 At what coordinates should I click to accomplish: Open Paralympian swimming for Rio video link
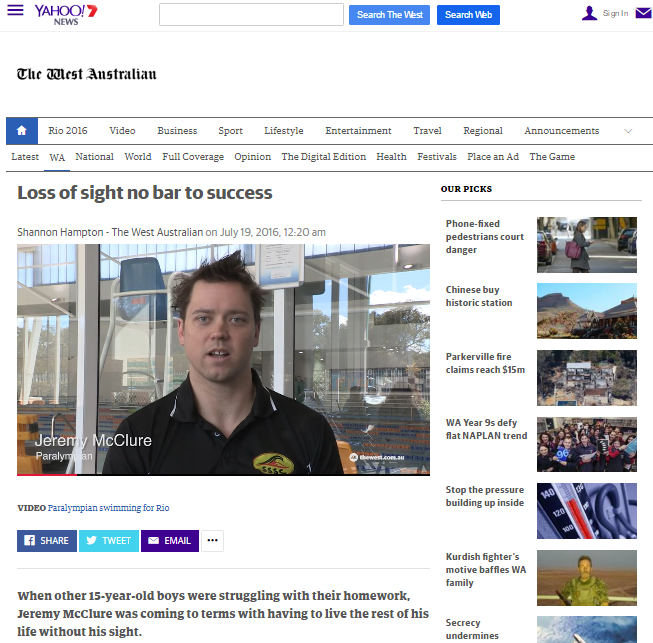pyautogui.click(x=108, y=508)
